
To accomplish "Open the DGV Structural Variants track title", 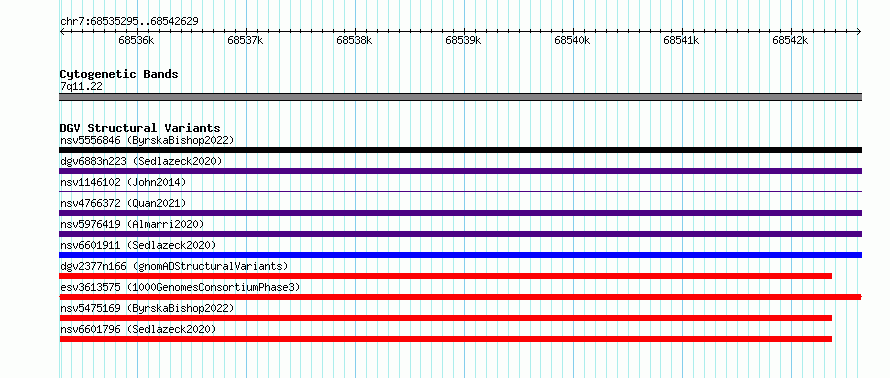I will pos(140,128).
